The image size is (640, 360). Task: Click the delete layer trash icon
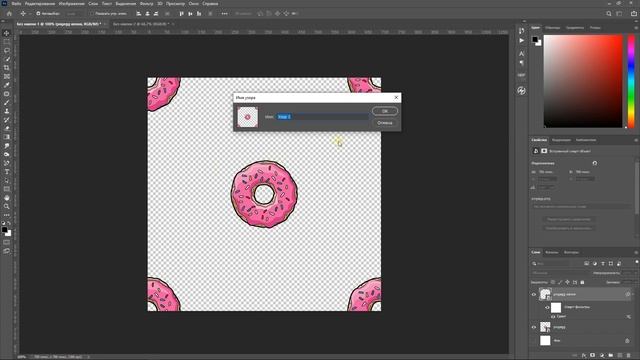(629, 356)
